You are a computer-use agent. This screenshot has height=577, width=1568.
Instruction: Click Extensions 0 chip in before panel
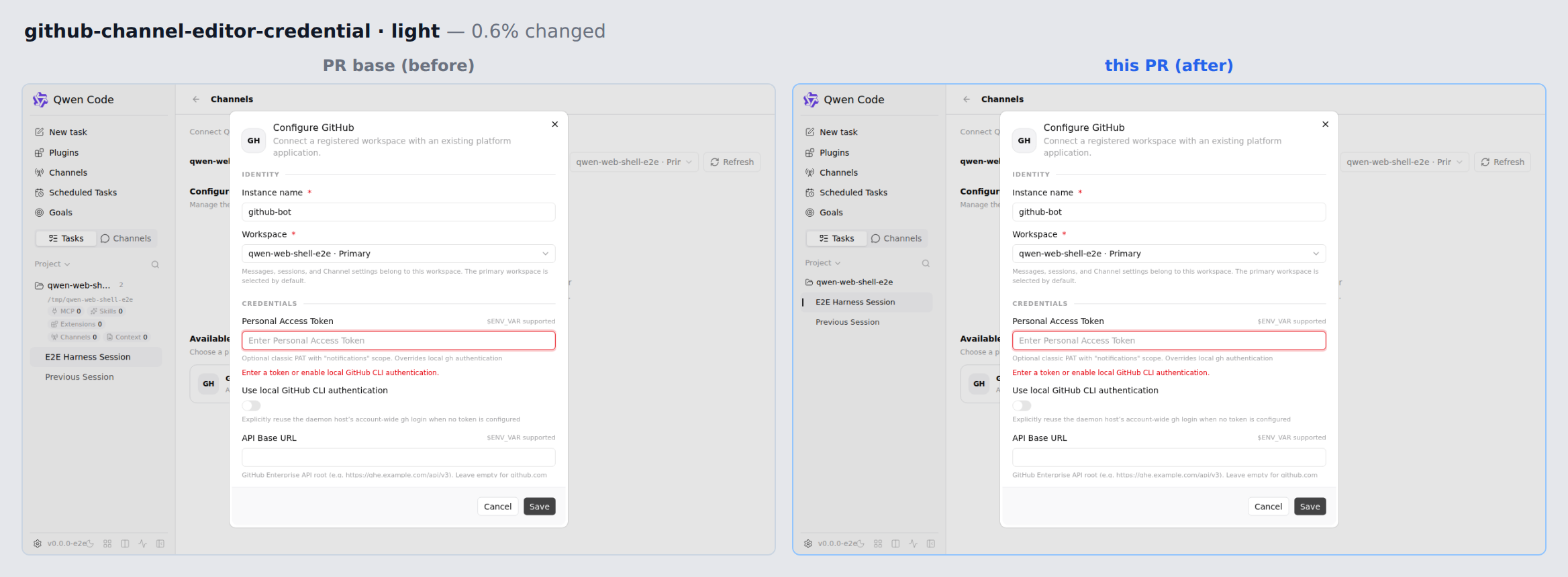click(x=77, y=324)
